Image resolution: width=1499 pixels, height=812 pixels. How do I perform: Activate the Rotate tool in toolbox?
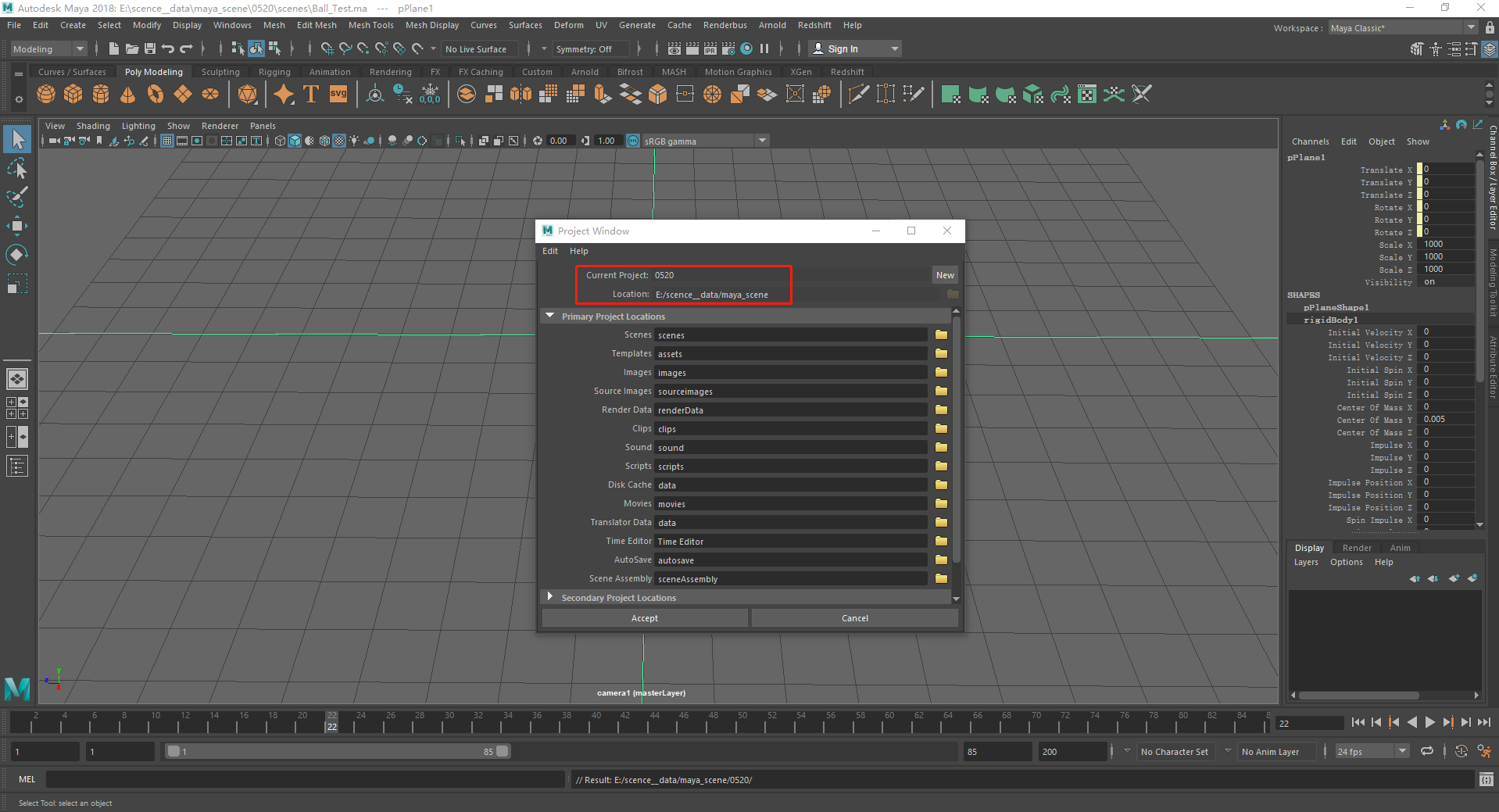click(x=17, y=254)
